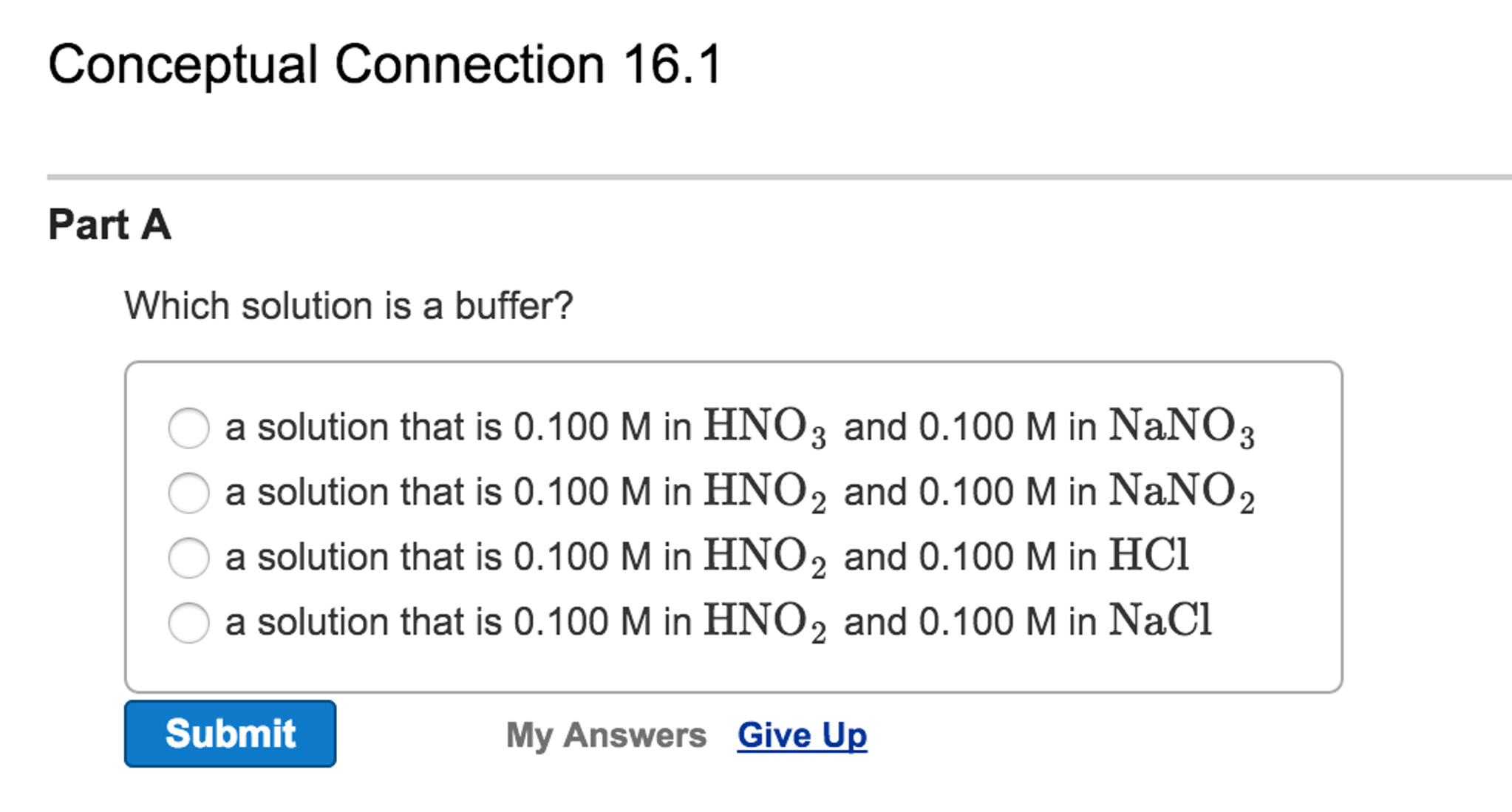The height and width of the screenshot is (812, 1512).
Task: Choose the HNO2 and NaCl radio button
Action: (x=188, y=623)
